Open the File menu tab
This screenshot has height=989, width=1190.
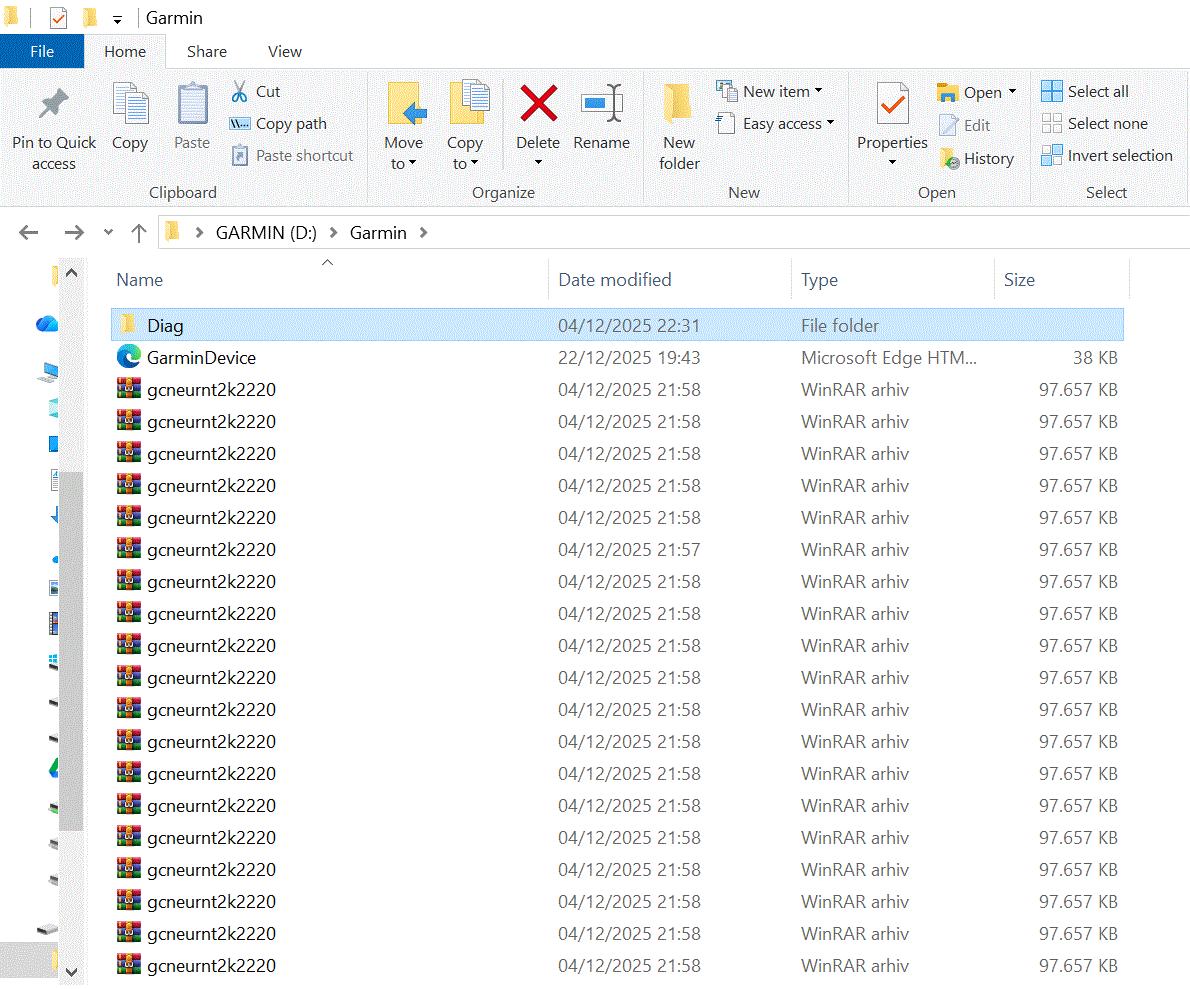pos(42,52)
